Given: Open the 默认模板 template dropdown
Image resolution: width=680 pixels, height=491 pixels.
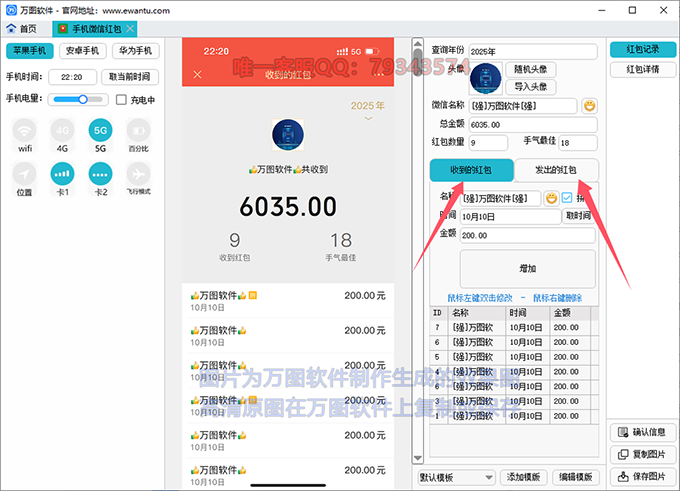Looking at the screenshot, I should click(455, 477).
